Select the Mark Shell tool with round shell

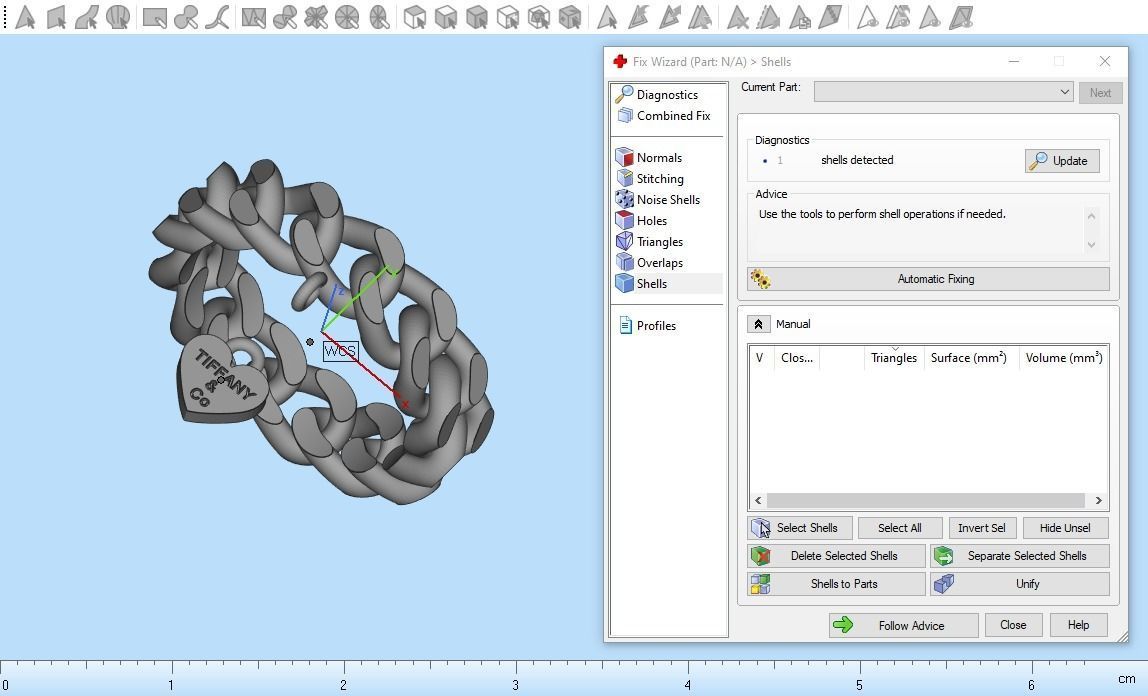(117, 17)
